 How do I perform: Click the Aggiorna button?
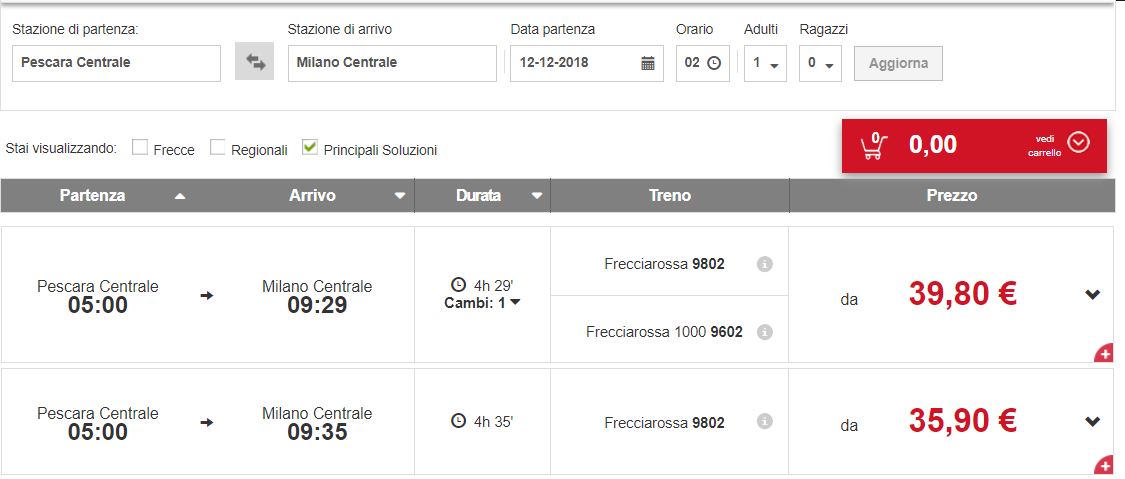pyautogui.click(x=898, y=63)
